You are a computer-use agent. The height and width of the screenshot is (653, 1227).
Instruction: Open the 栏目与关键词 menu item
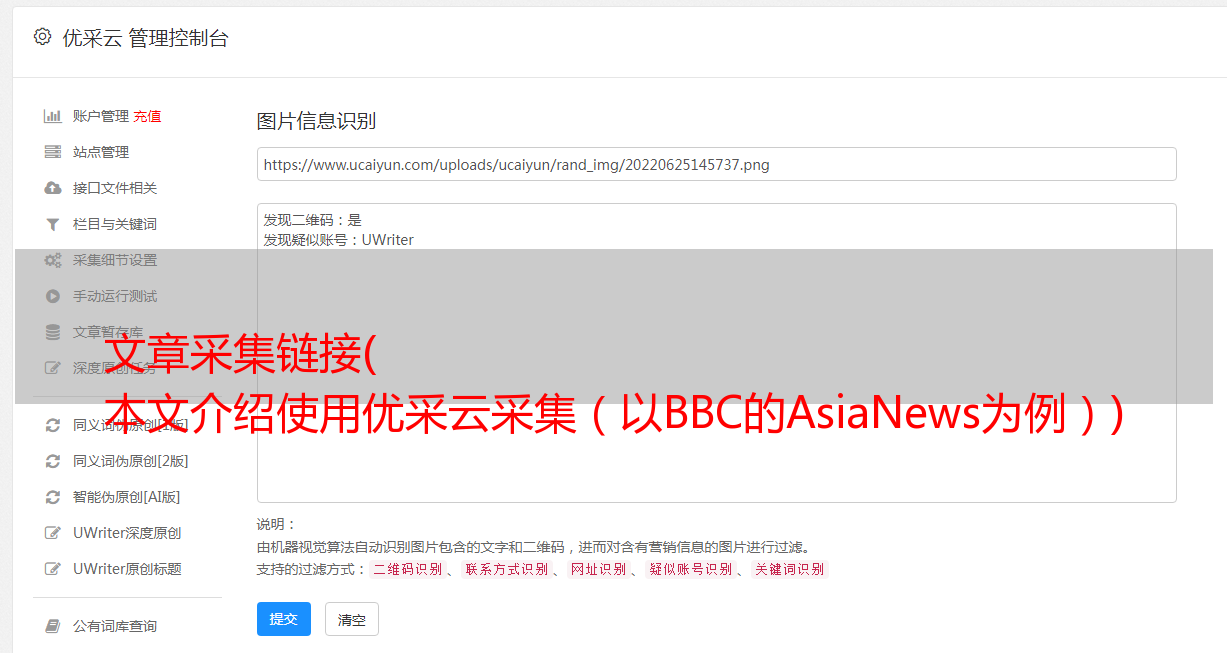115,224
